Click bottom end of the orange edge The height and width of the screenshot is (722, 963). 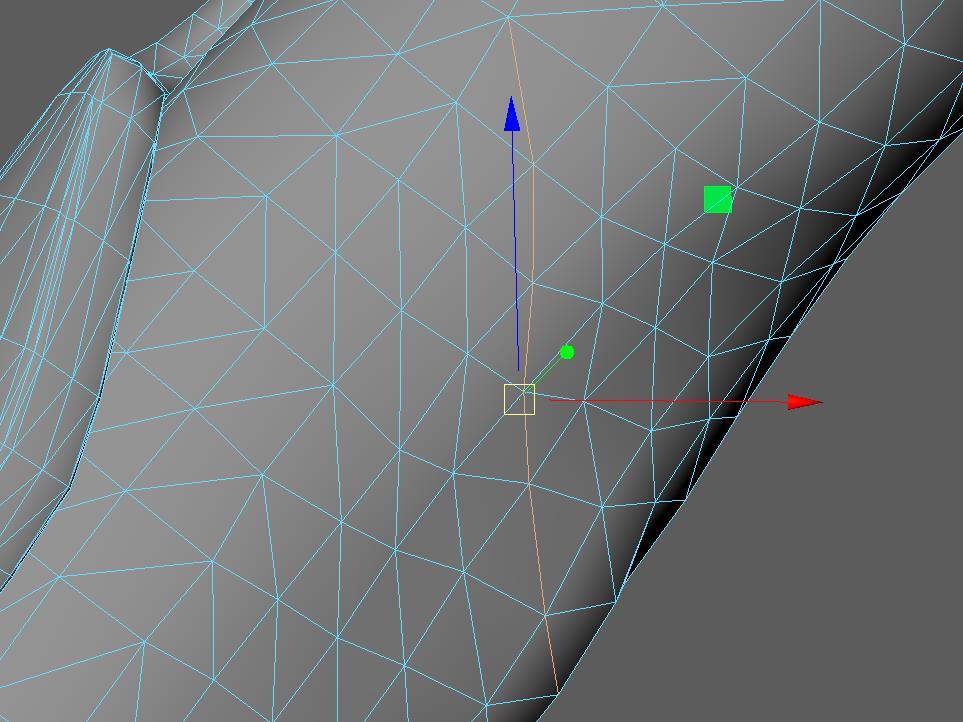557,690
